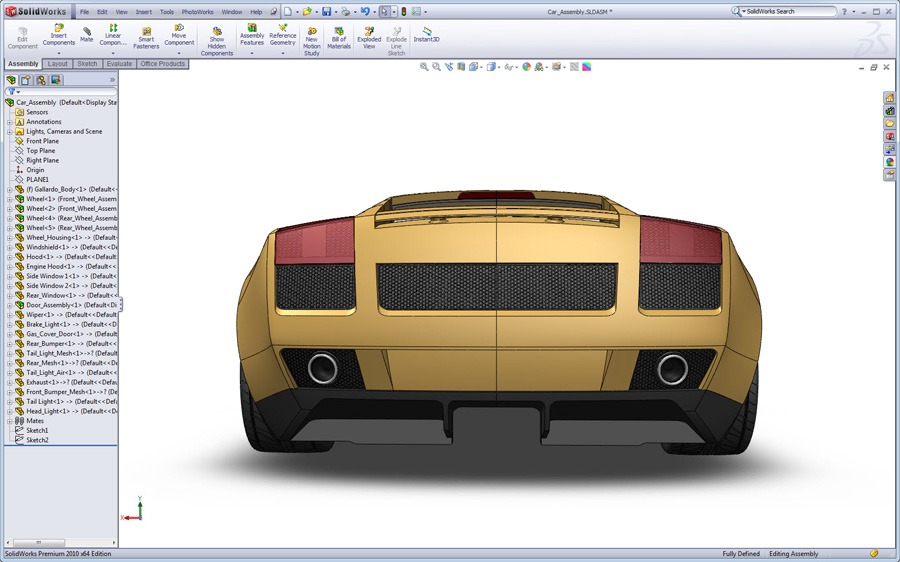Screen dimensions: 900x562
Task: Click the SolidWorks Search input field
Action: [788, 12]
